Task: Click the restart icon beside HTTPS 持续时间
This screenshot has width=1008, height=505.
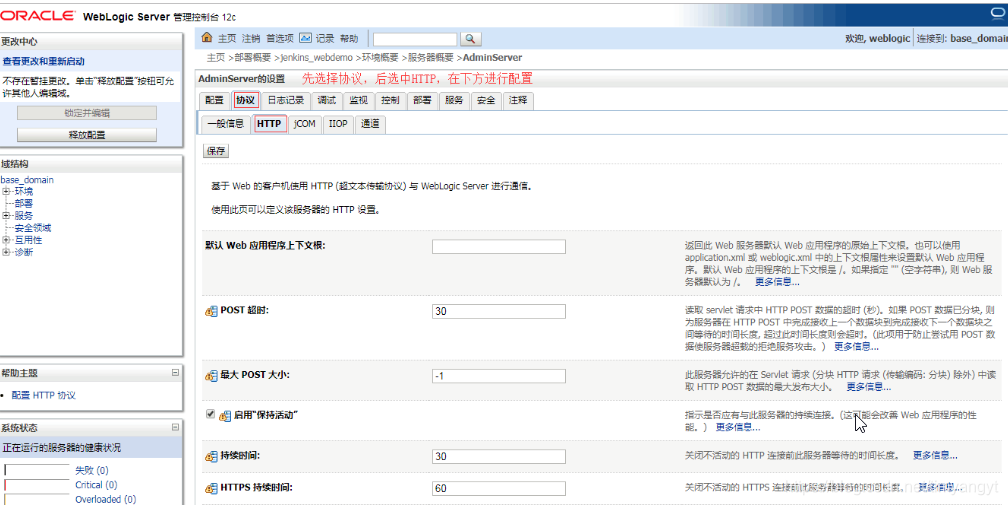Action: coord(212,489)
